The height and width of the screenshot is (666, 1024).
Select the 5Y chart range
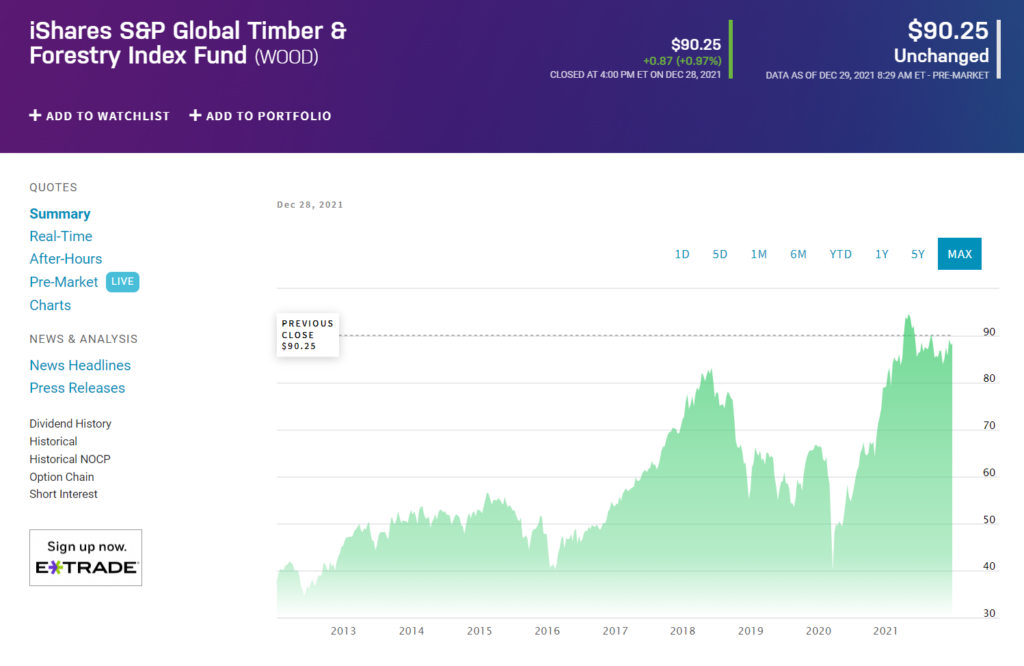pos(917,254)
